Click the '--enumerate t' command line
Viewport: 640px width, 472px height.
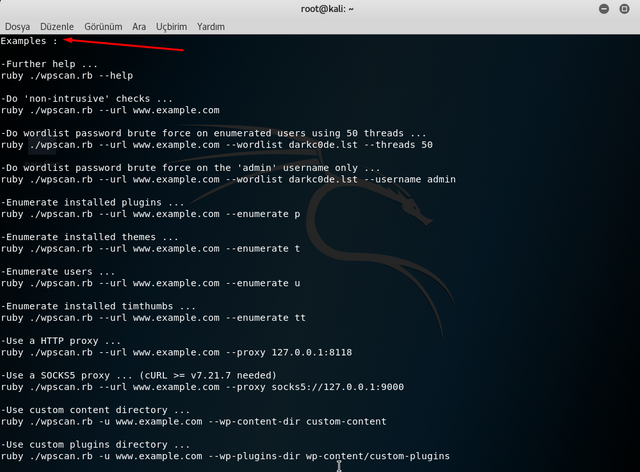click(x=150, y=249)
